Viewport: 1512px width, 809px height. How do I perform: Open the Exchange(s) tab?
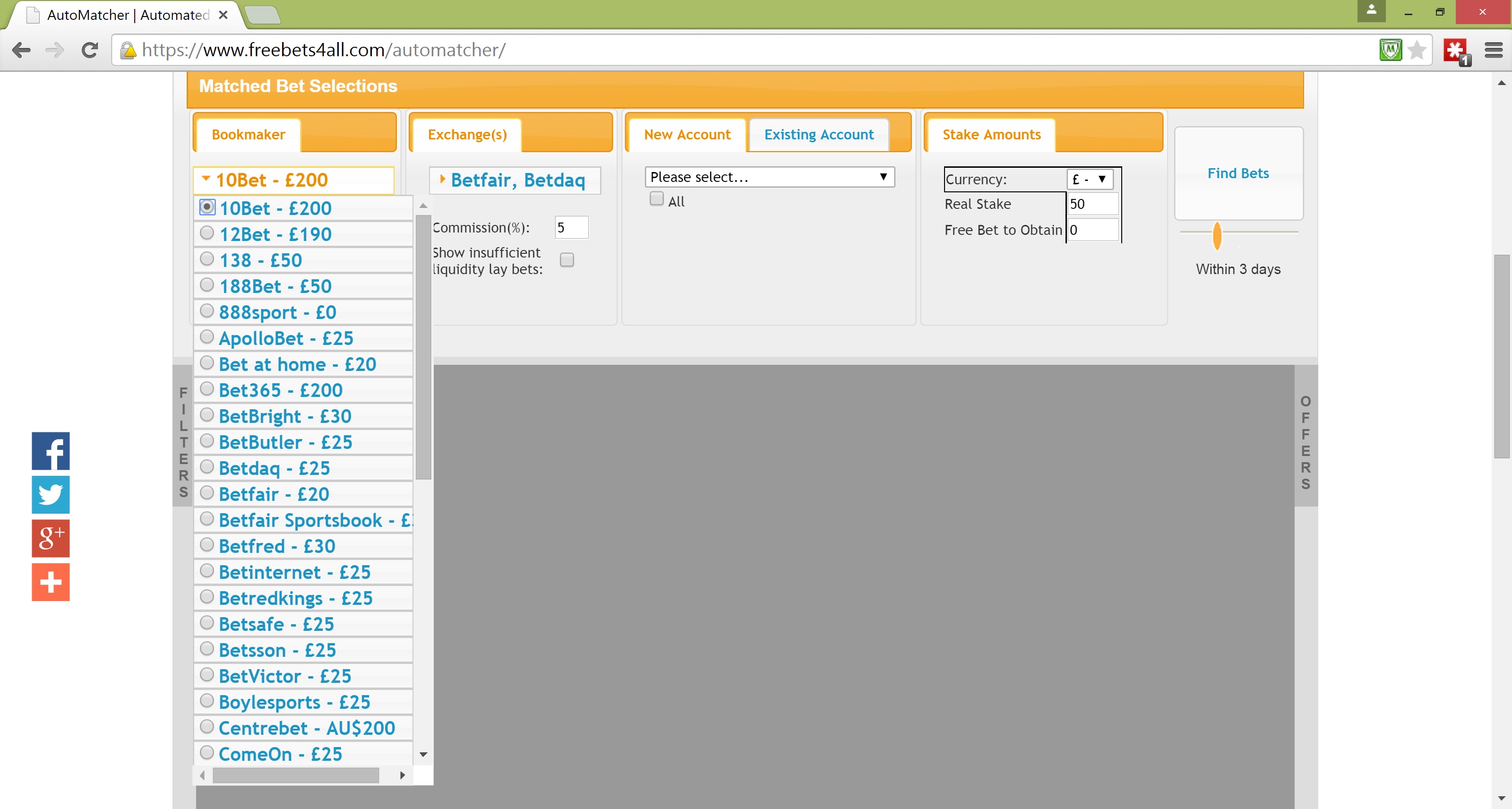pyautogui.click(x=467, y=135)
